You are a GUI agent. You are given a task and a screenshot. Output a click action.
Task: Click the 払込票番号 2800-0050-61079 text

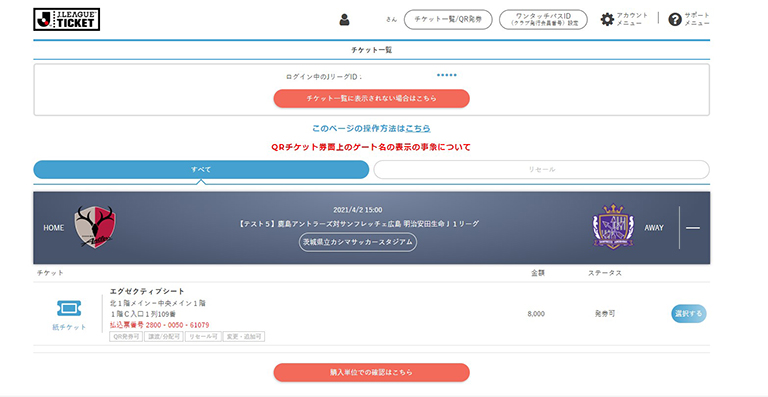[159, 325]
